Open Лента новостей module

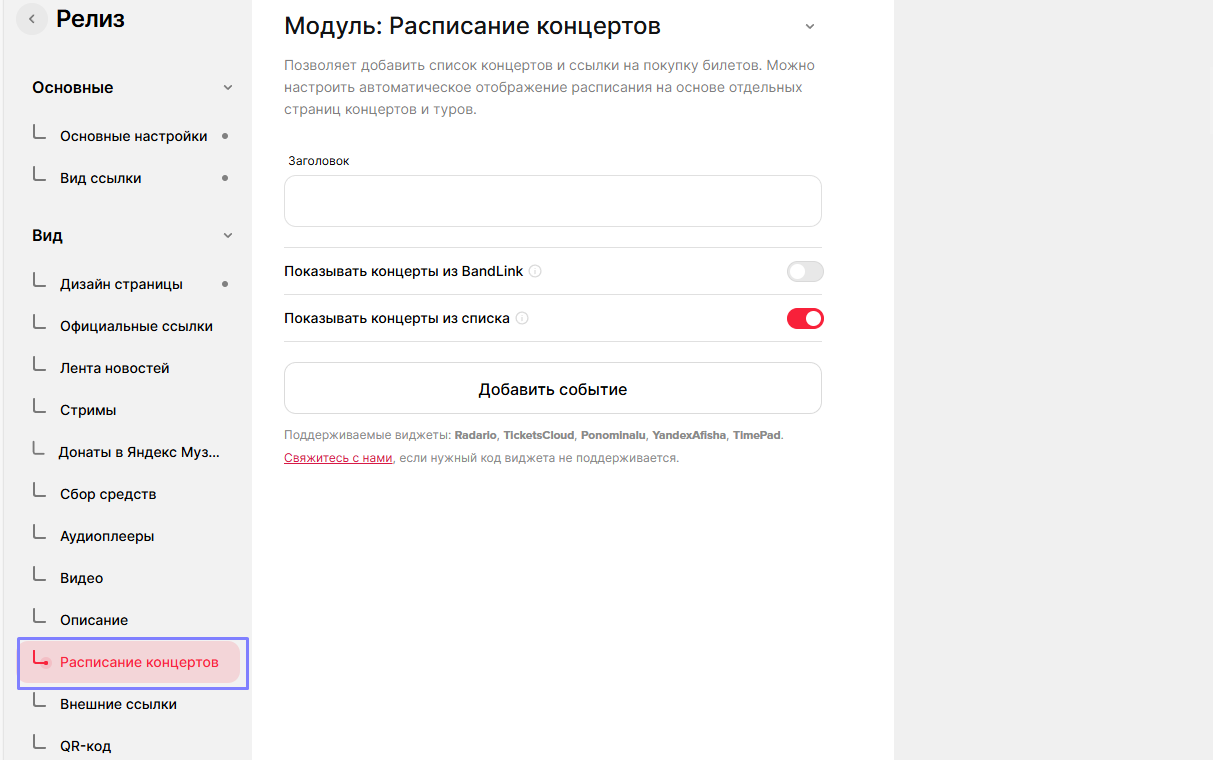[114, 368]
